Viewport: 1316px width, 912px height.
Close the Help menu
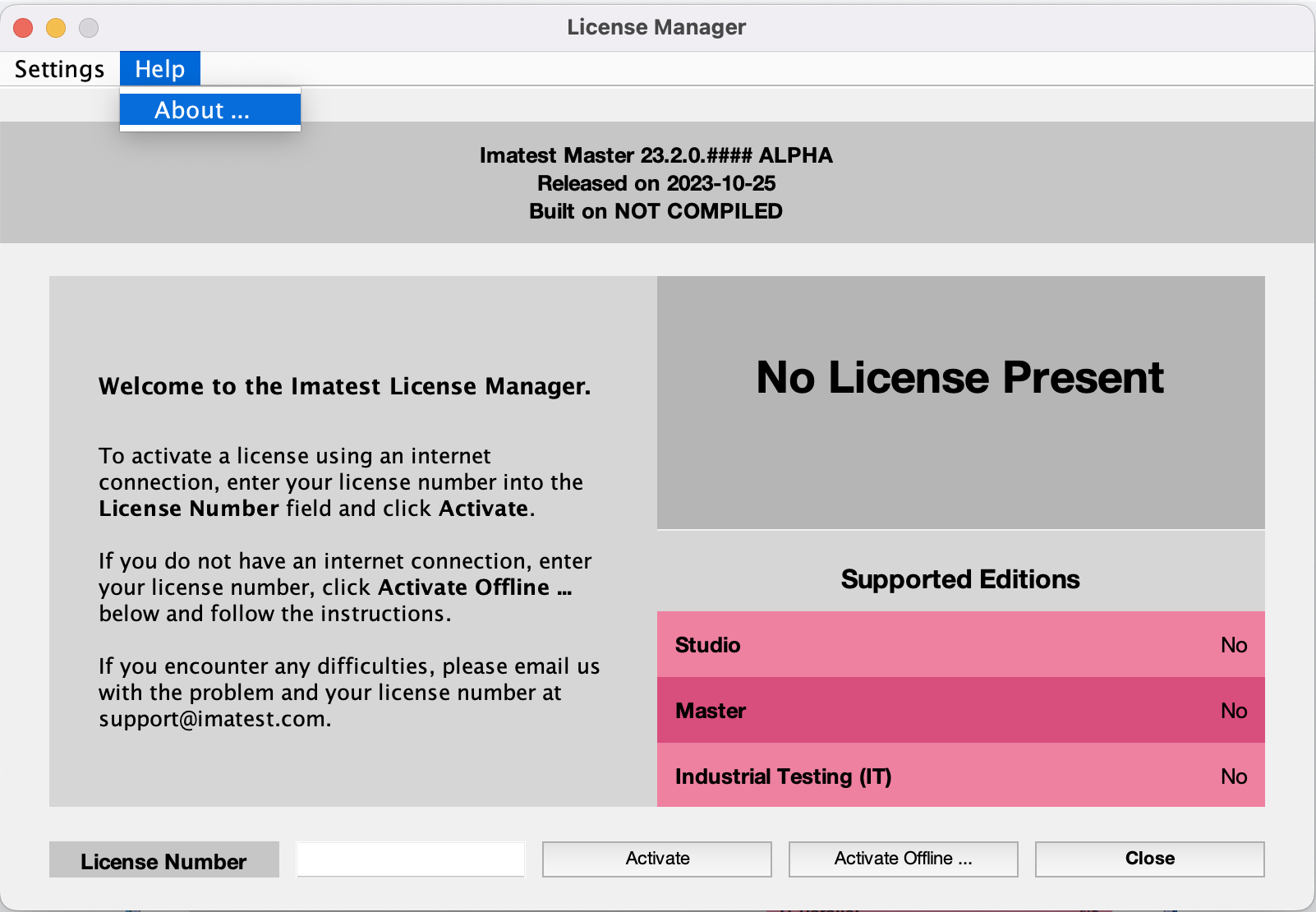160,69
